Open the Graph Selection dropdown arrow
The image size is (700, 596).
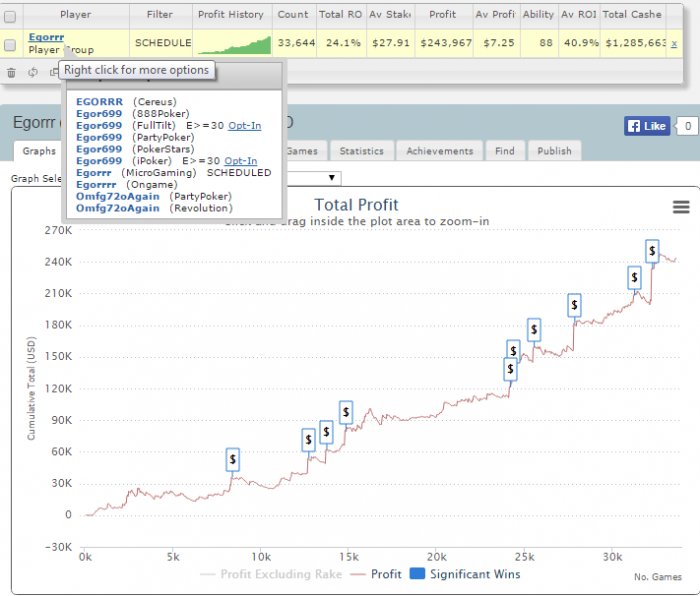[x=332, y=178]
